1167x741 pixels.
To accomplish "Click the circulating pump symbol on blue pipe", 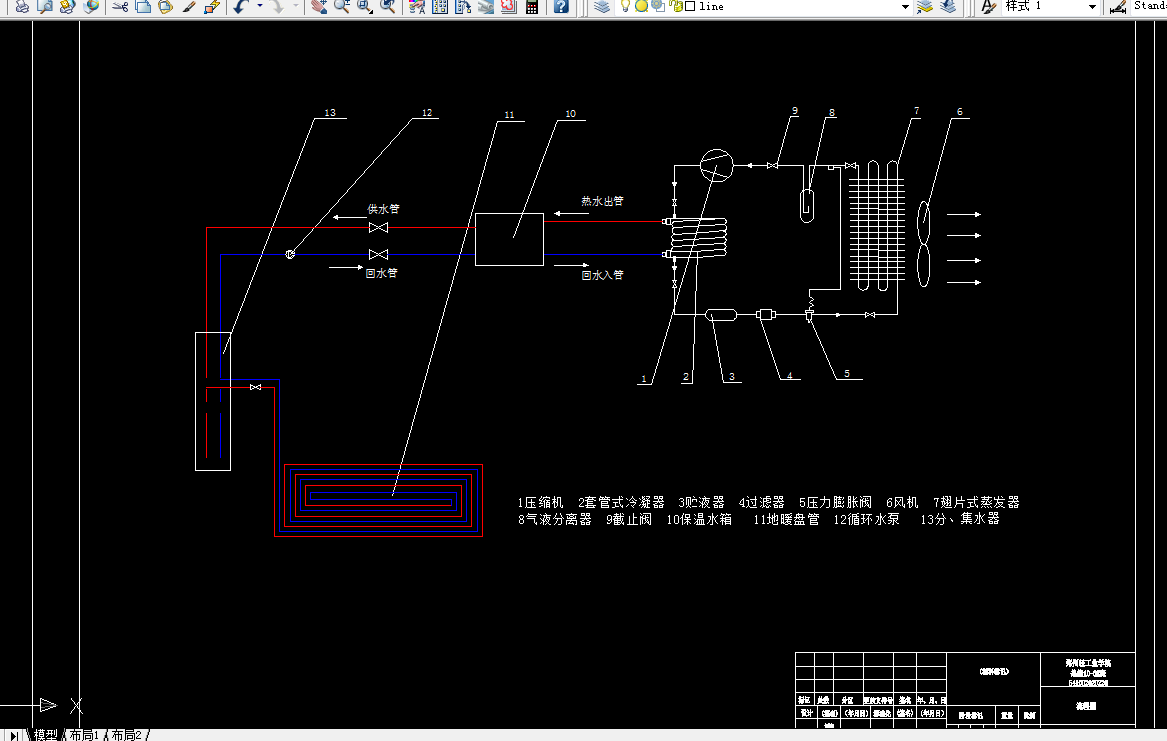I will [x=290, y=254].
